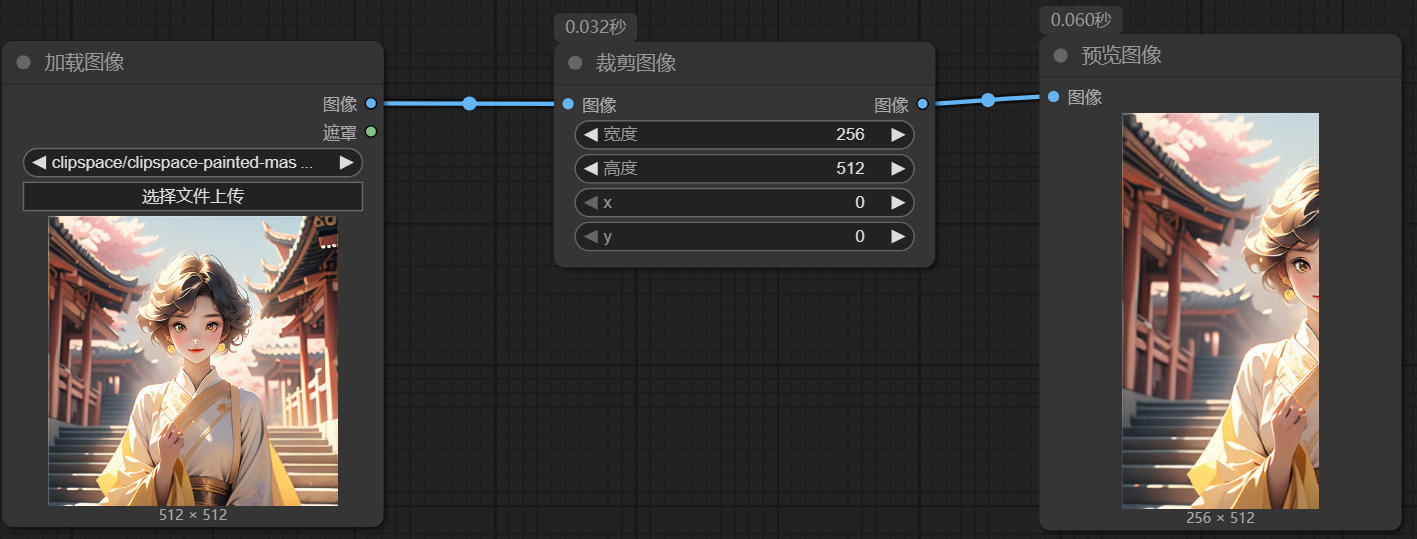Click the 图像 output port on 裁剪图像 node
The image size is (1417, 539).
click(922, 104)
